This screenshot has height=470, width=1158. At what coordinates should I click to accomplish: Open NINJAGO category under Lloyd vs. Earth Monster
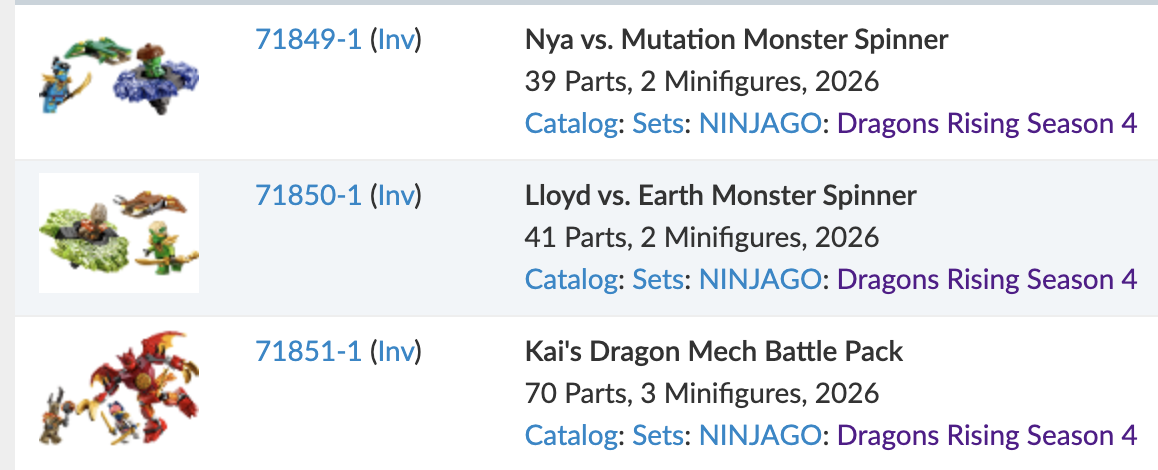[760, 280]
